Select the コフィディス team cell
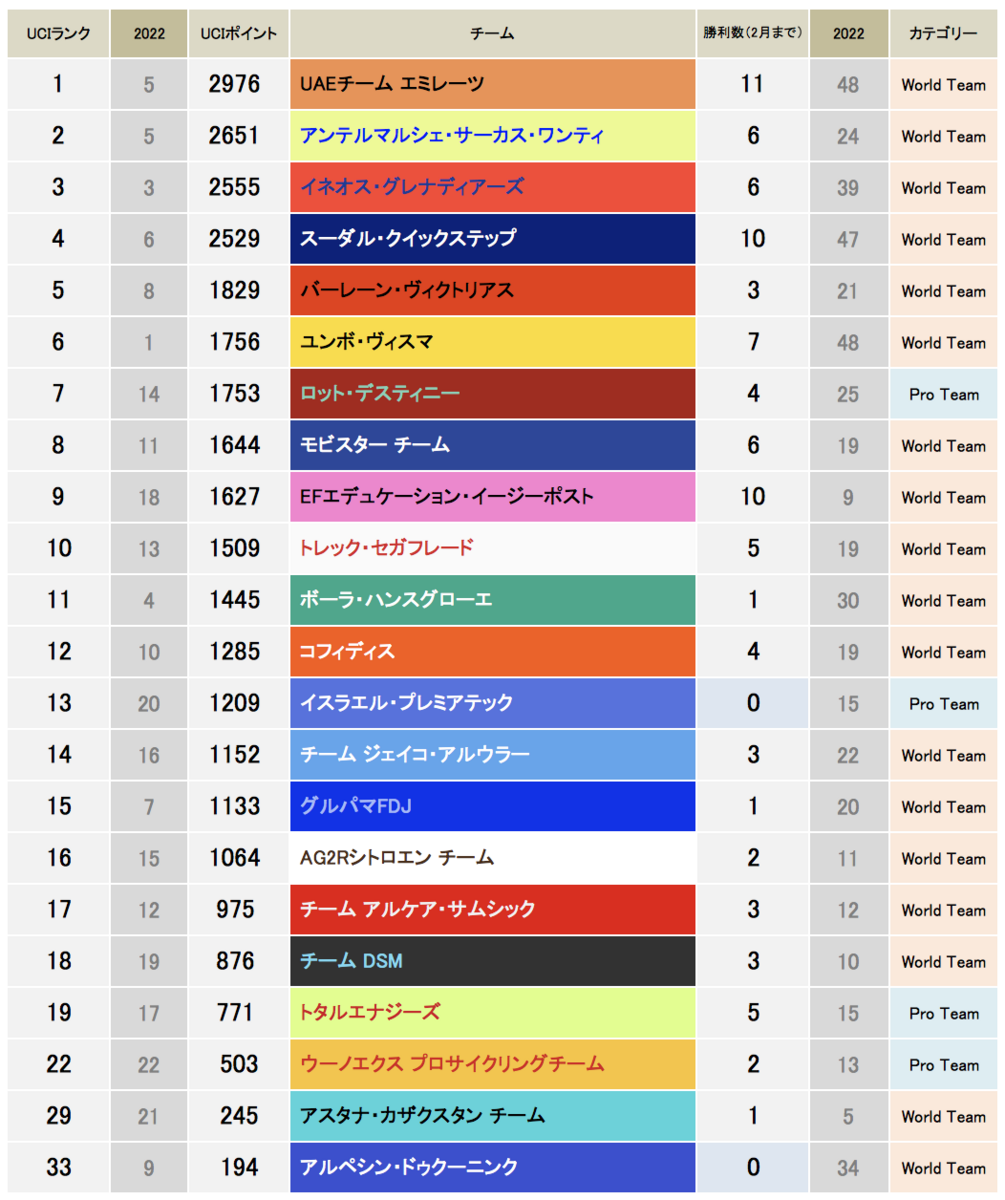Screen dimensions: 1005x1200 coord(492,652)
